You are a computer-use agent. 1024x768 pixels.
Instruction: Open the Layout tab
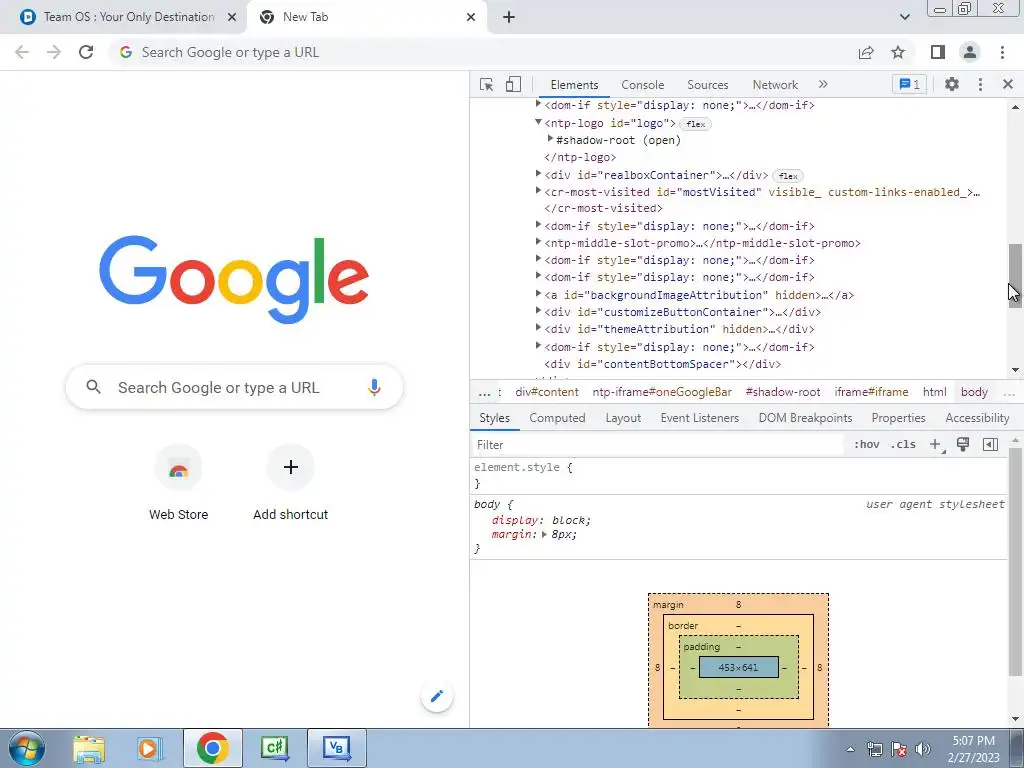click(623, 418)
